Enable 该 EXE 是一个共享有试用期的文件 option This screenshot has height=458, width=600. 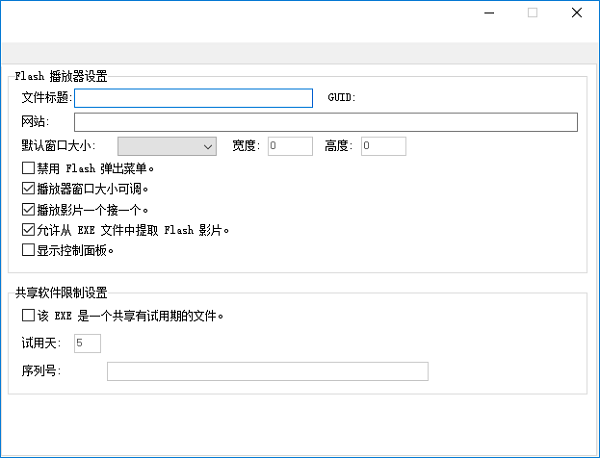(28, 316)
